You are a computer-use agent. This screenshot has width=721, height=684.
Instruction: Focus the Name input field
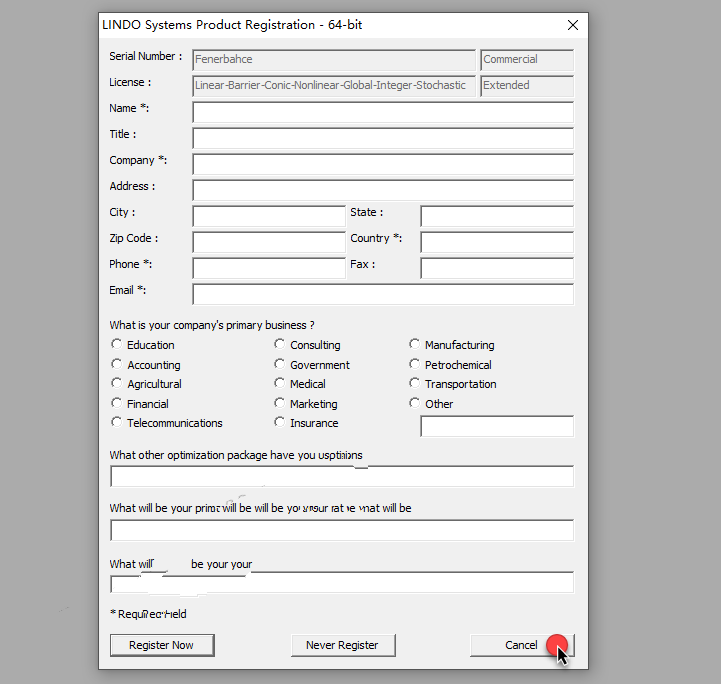[x=383, y=112]
